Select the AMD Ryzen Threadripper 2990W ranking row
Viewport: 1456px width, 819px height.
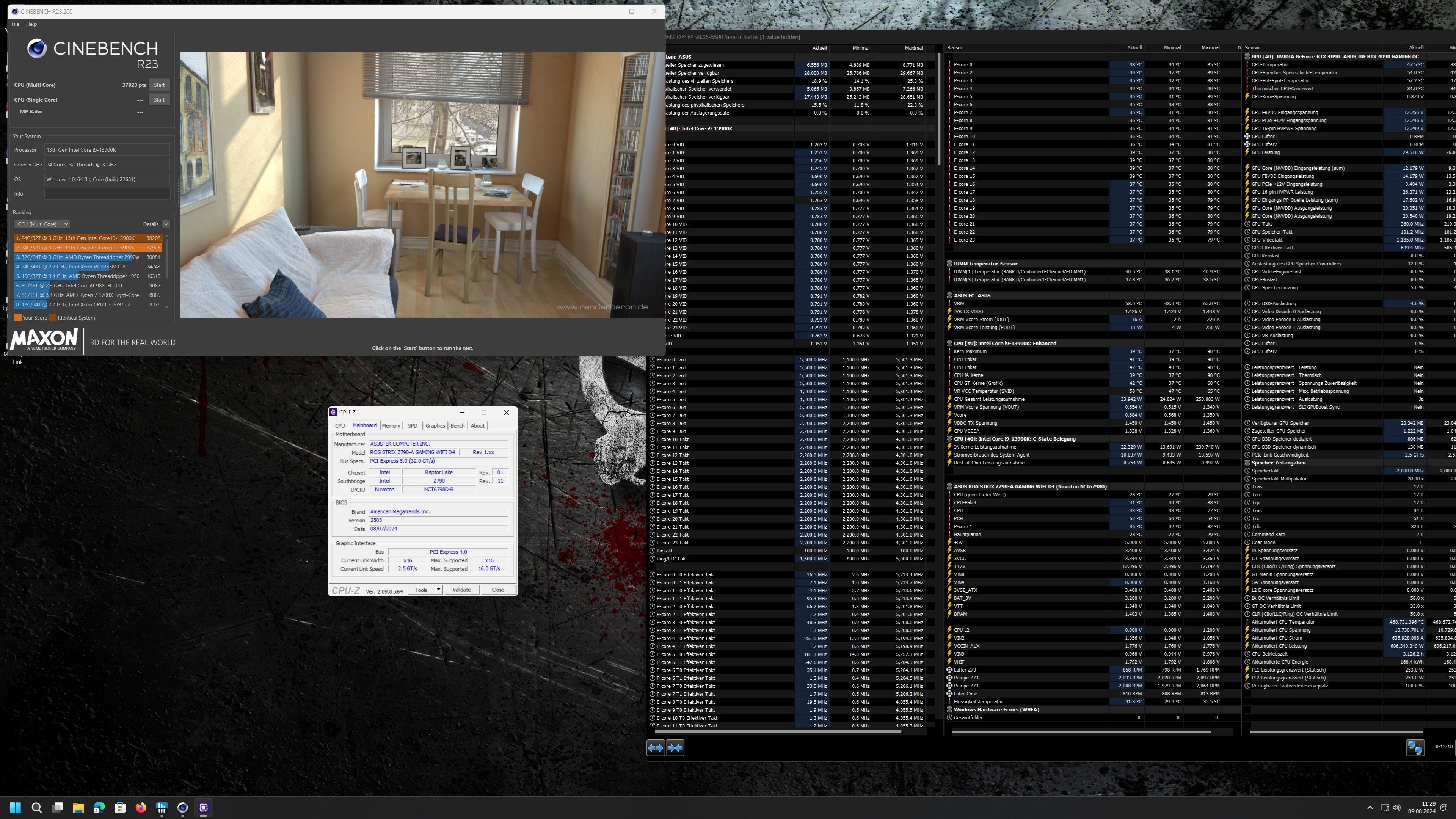[88, 257]
